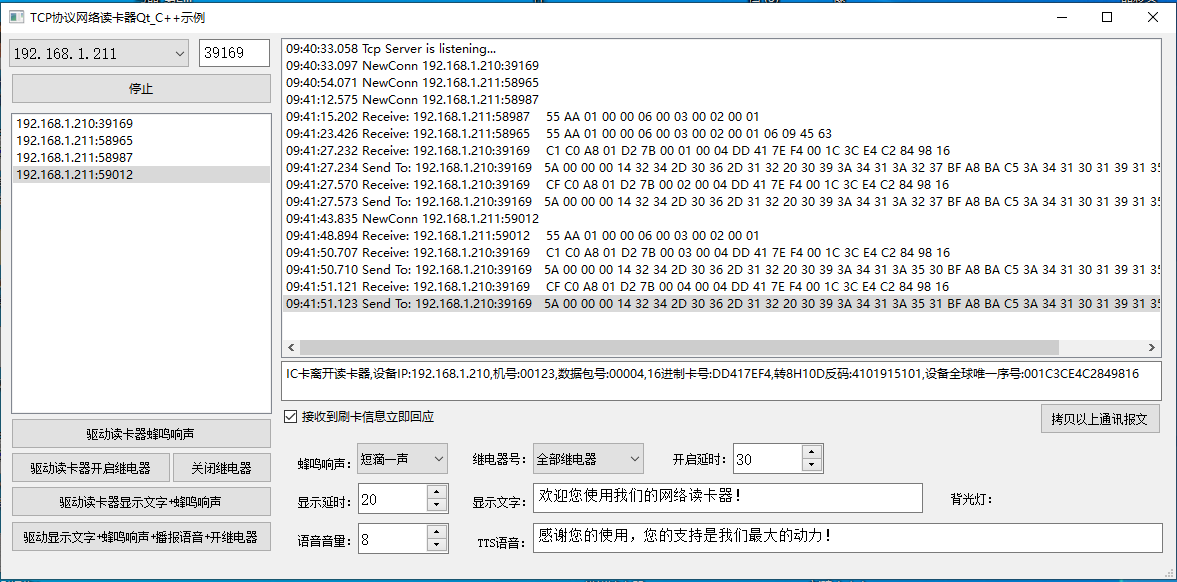The image size is (1177, 582).
Task: Increase 语音音量 value with up arrow
Action: (436, 534)
